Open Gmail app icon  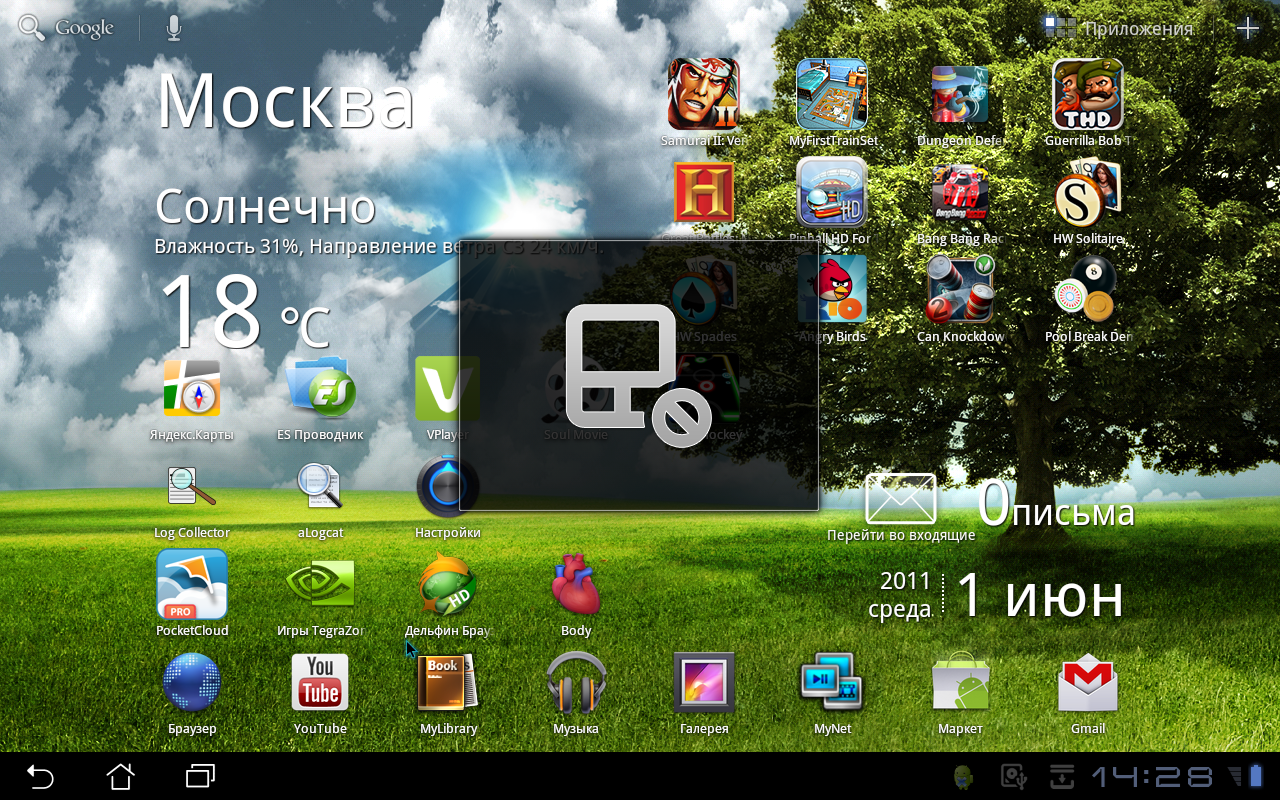click(1088, 683)
